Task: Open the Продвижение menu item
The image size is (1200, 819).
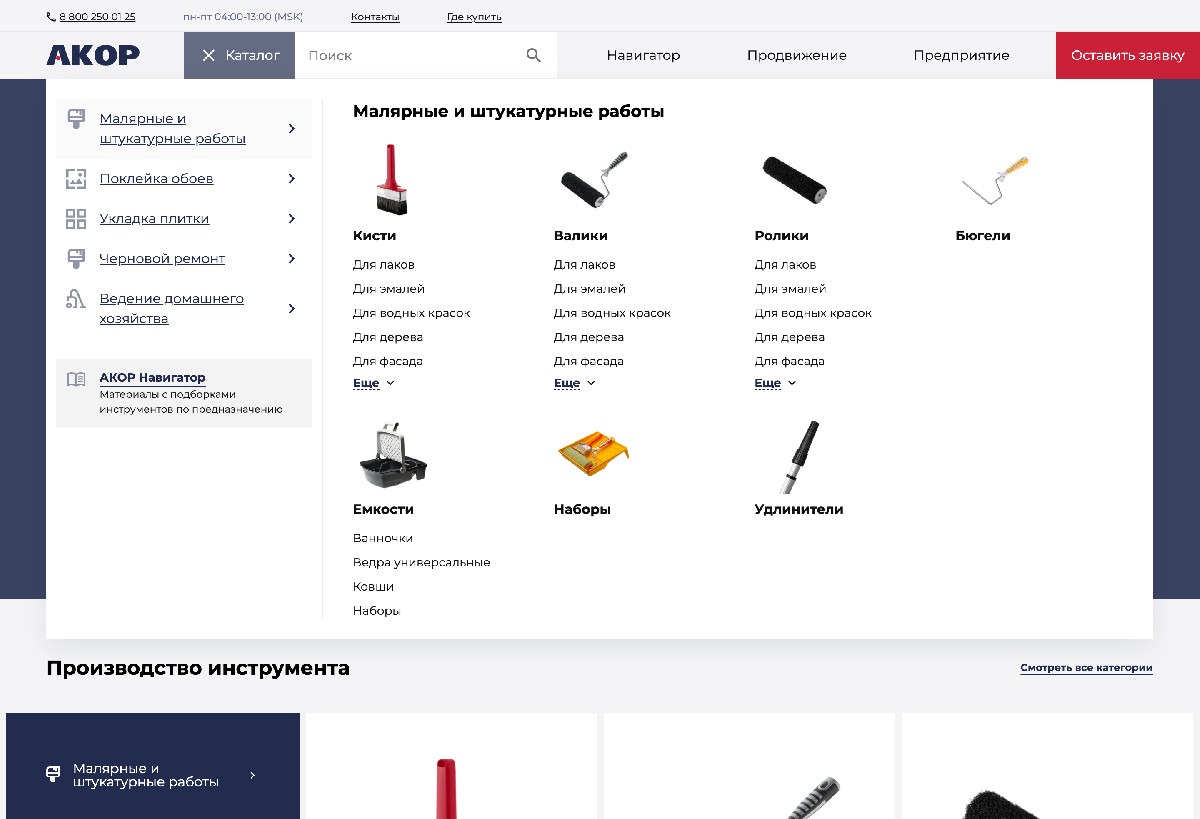Action: coord(796,56)
